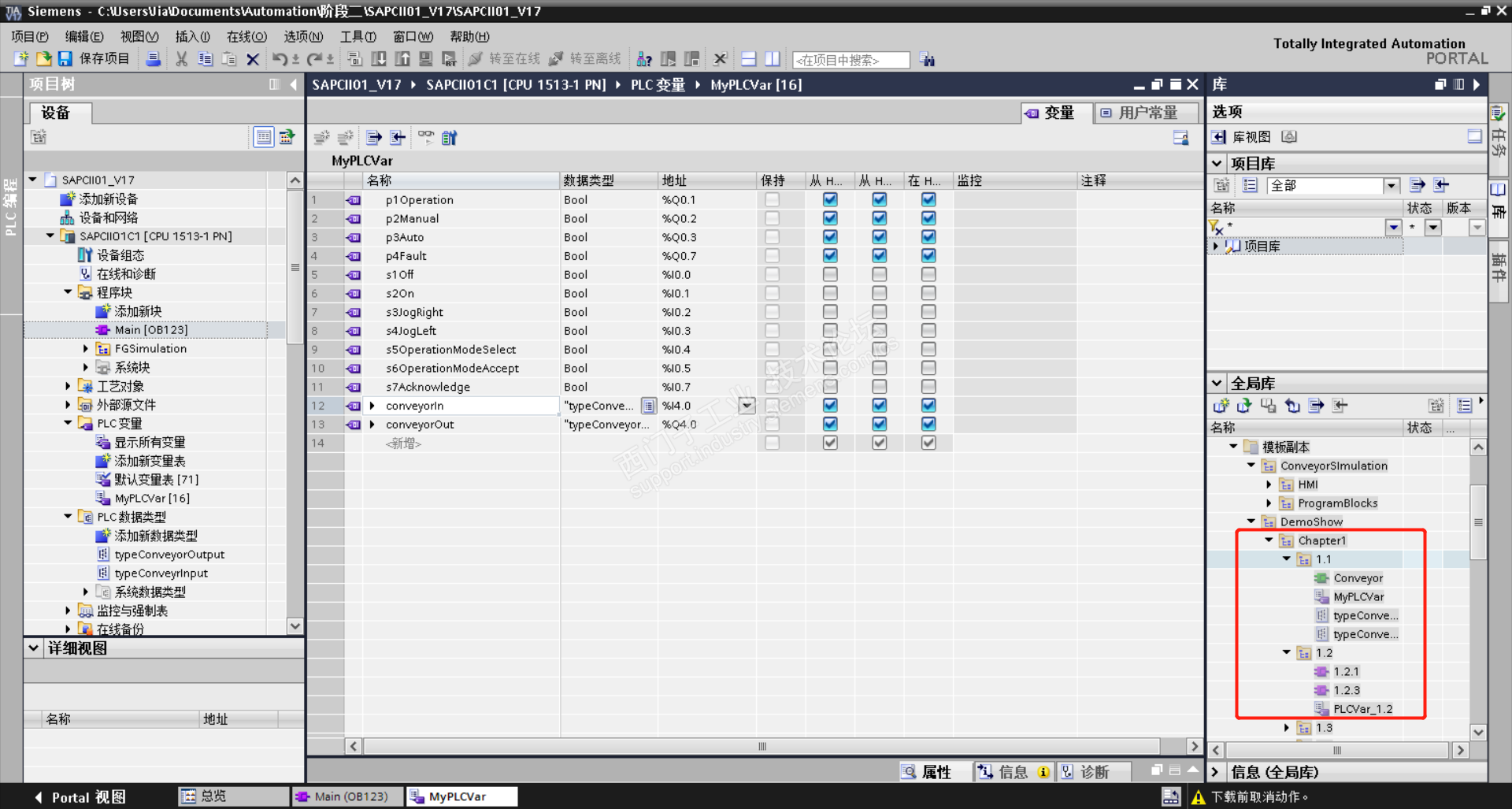Screen dimensions: 1512x809
Task: Click the delete X icon beside paste
Action: [253, 59]
